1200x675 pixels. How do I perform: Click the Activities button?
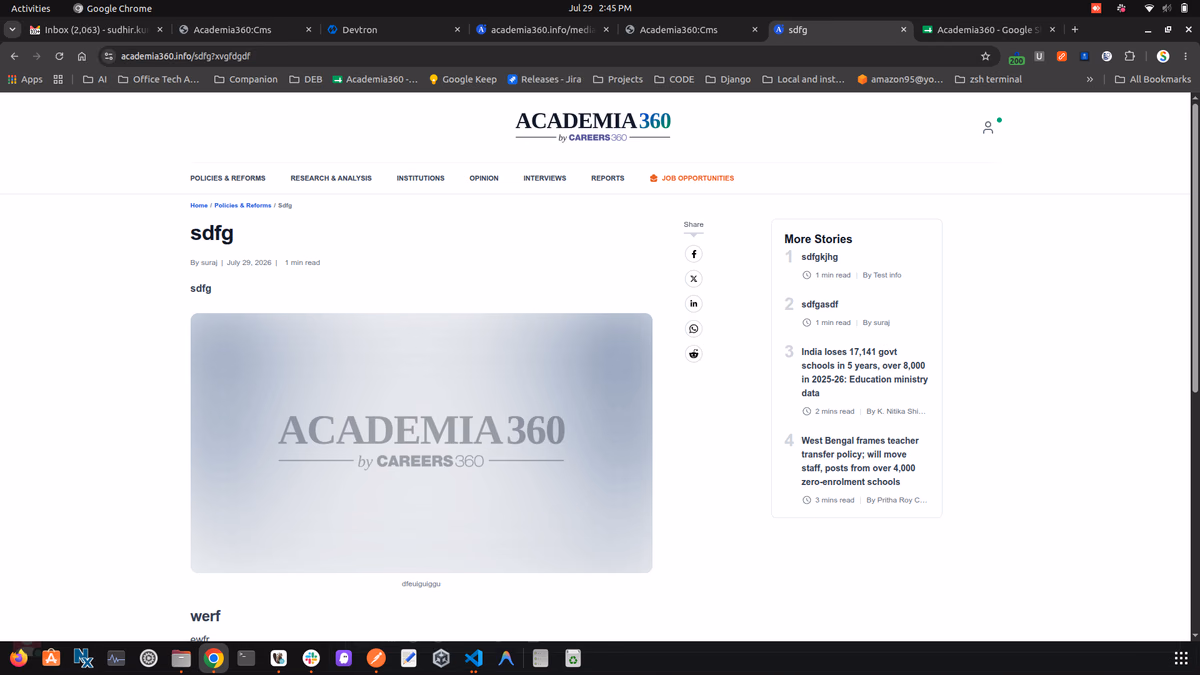pyautogui.click(x=30, y=8)
